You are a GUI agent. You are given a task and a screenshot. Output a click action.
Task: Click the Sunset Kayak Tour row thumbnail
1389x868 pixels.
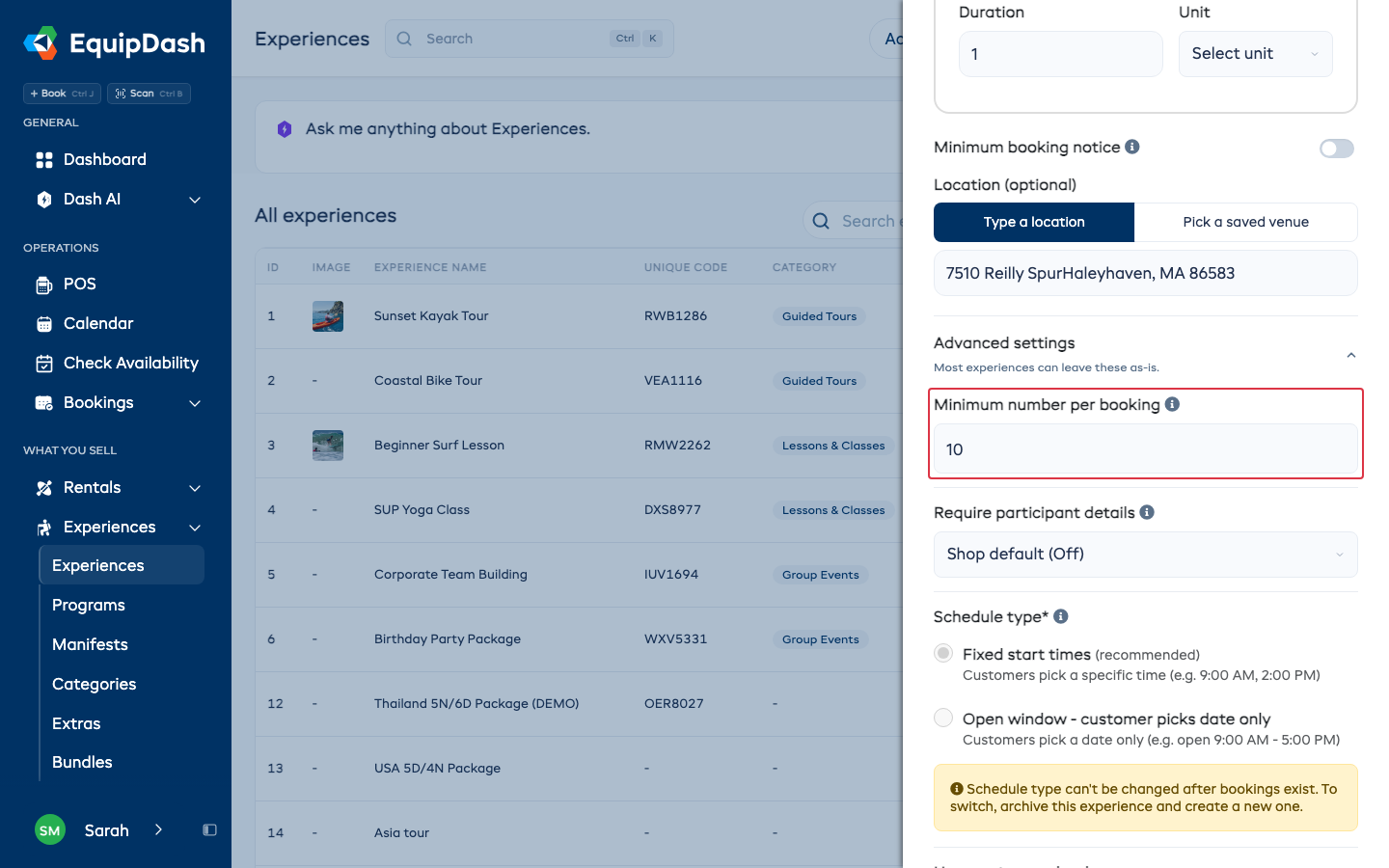[x=328, y=316]
